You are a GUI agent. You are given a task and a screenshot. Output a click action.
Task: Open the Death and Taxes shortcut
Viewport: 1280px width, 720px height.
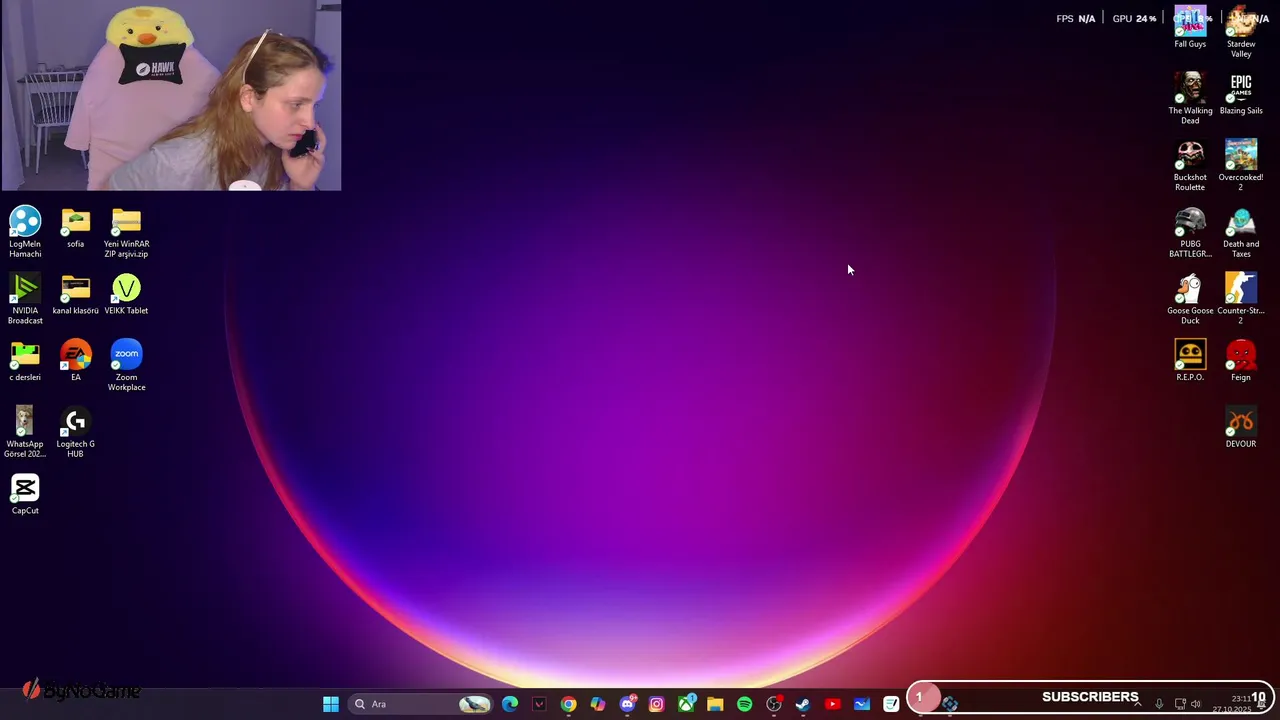(x=1241, y=232)
